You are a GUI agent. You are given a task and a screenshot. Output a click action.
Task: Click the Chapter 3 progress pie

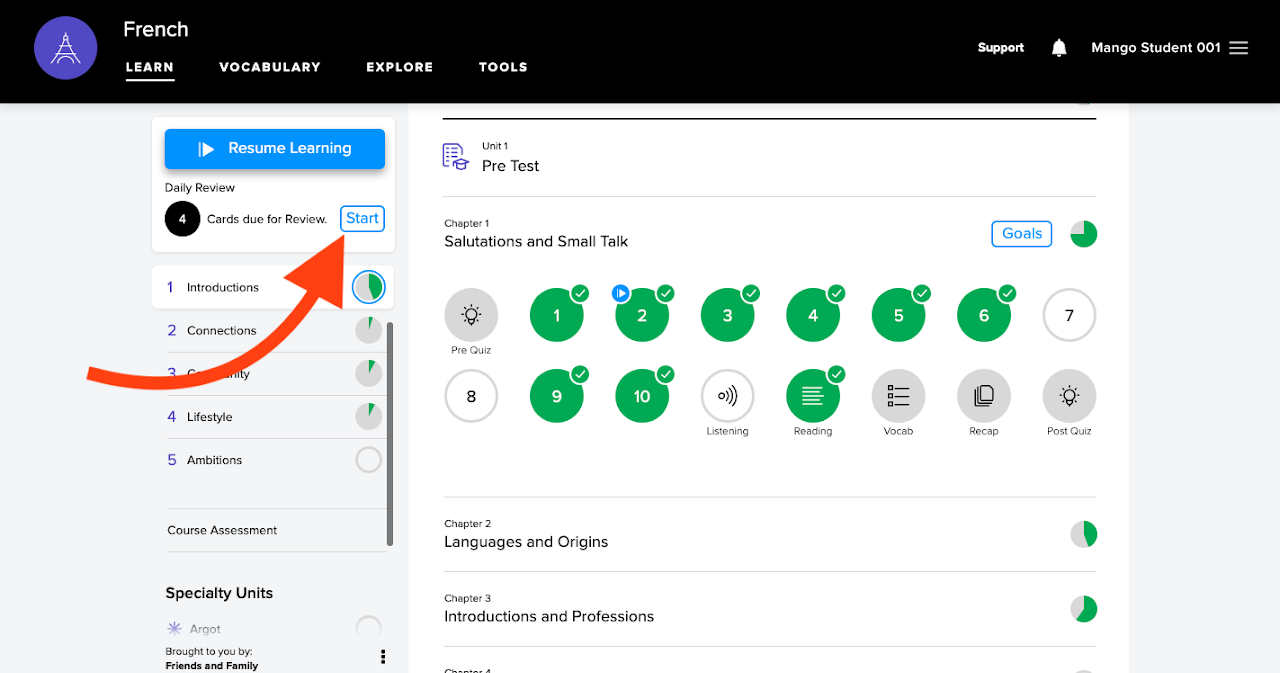point(1083,609)
